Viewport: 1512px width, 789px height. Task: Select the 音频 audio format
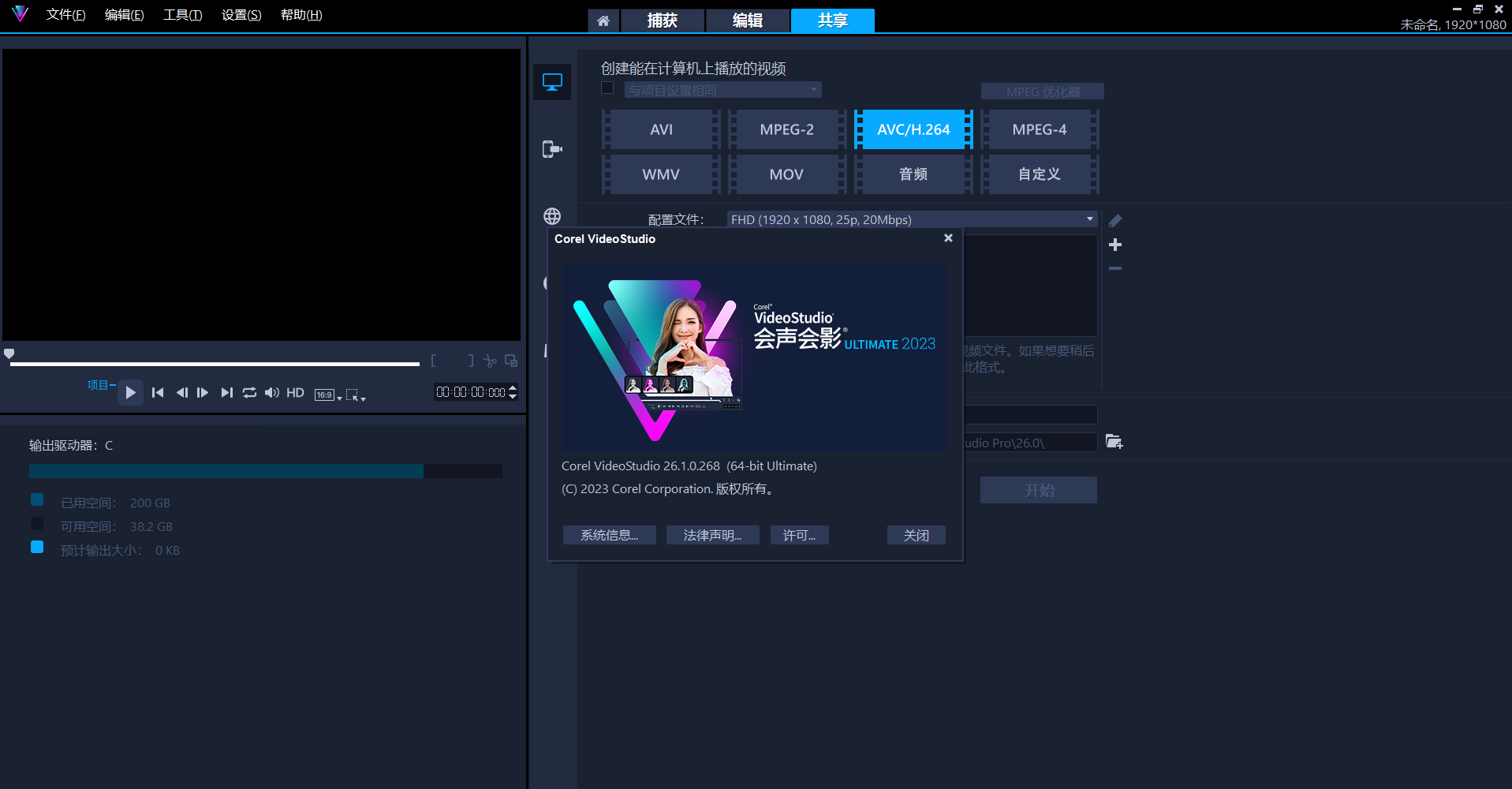point(913,174)
